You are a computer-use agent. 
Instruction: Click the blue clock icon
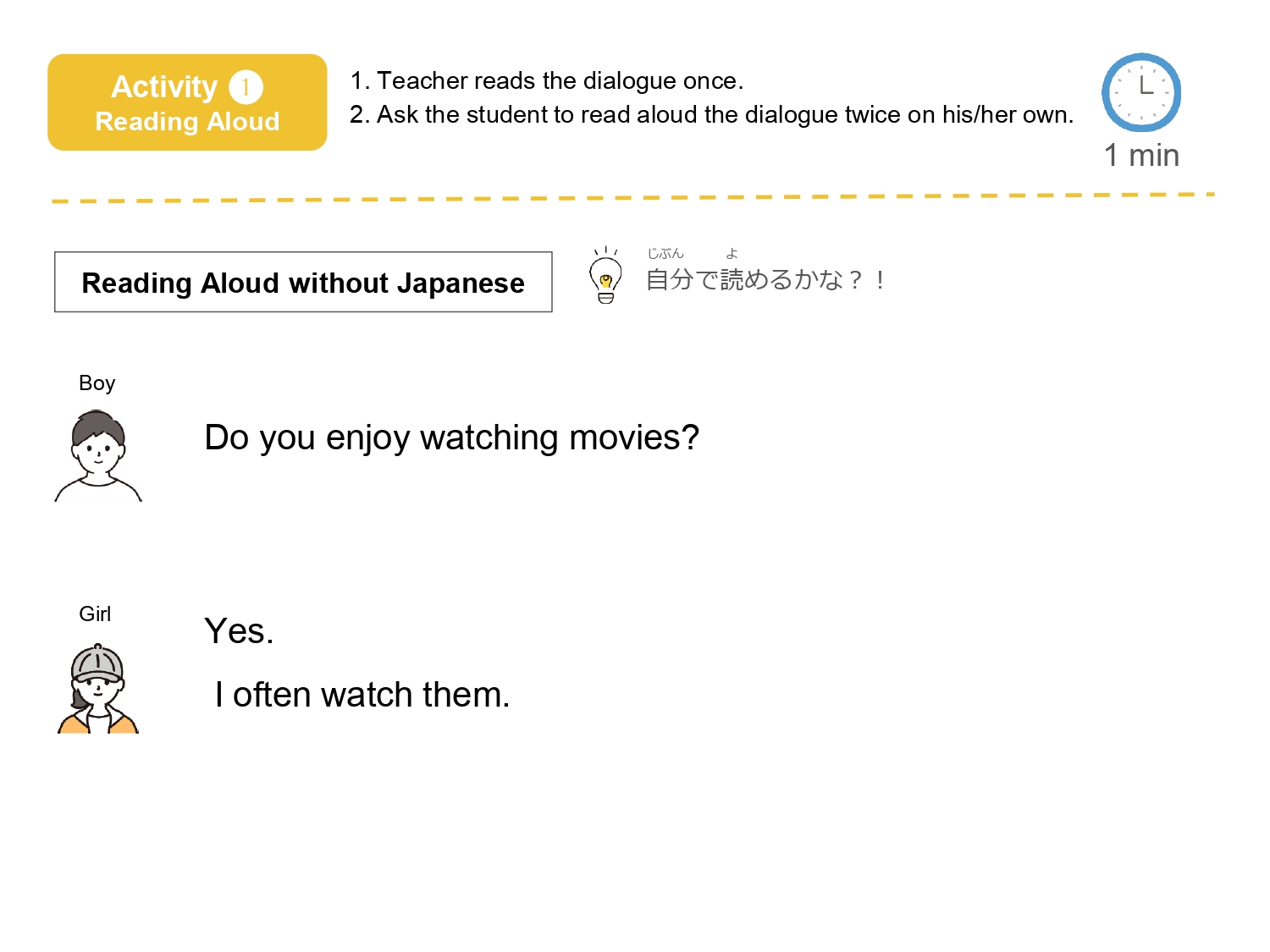coord(1140,92)
